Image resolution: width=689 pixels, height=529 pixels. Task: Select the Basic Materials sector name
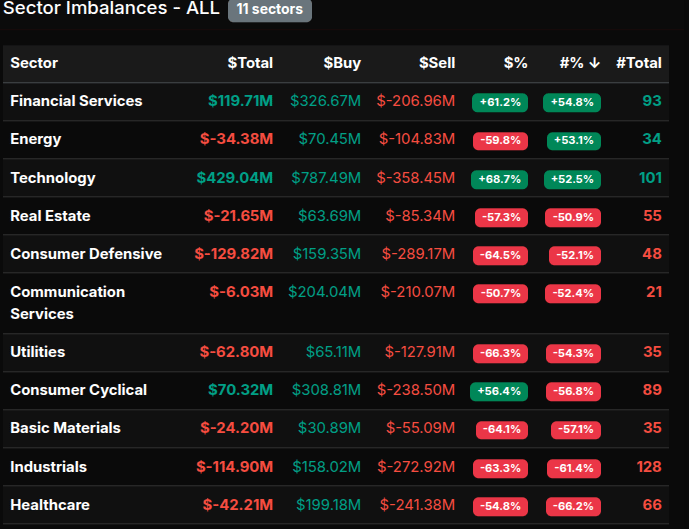point(65,428)
